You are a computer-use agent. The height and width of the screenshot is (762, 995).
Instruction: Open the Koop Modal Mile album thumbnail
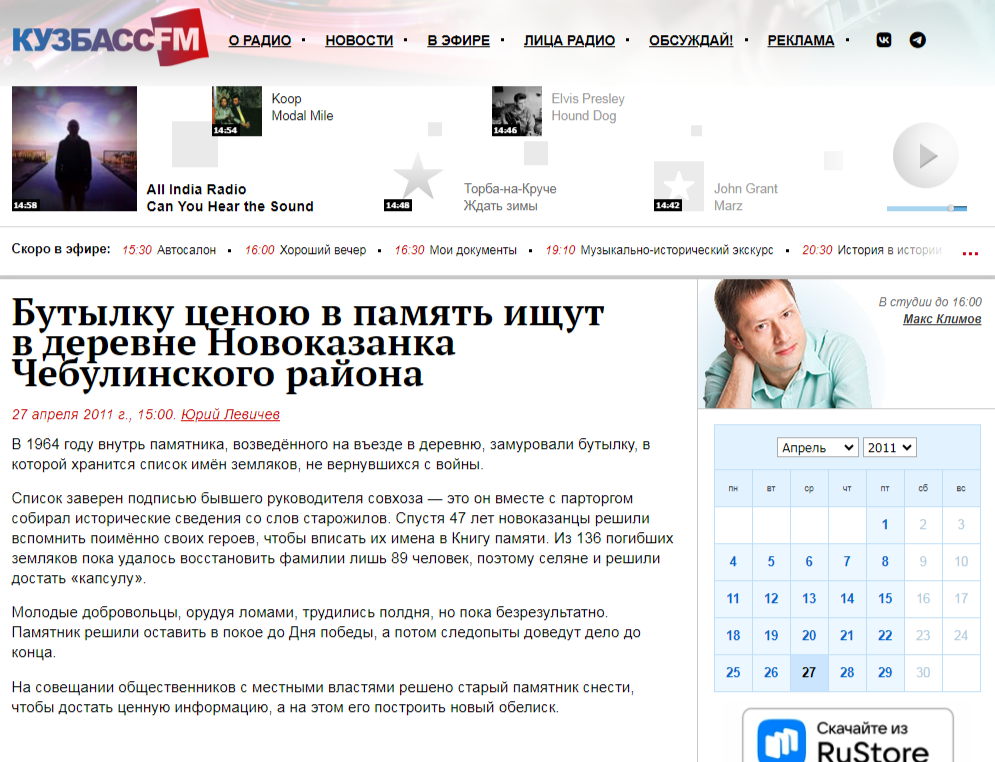tap(237, 111)
